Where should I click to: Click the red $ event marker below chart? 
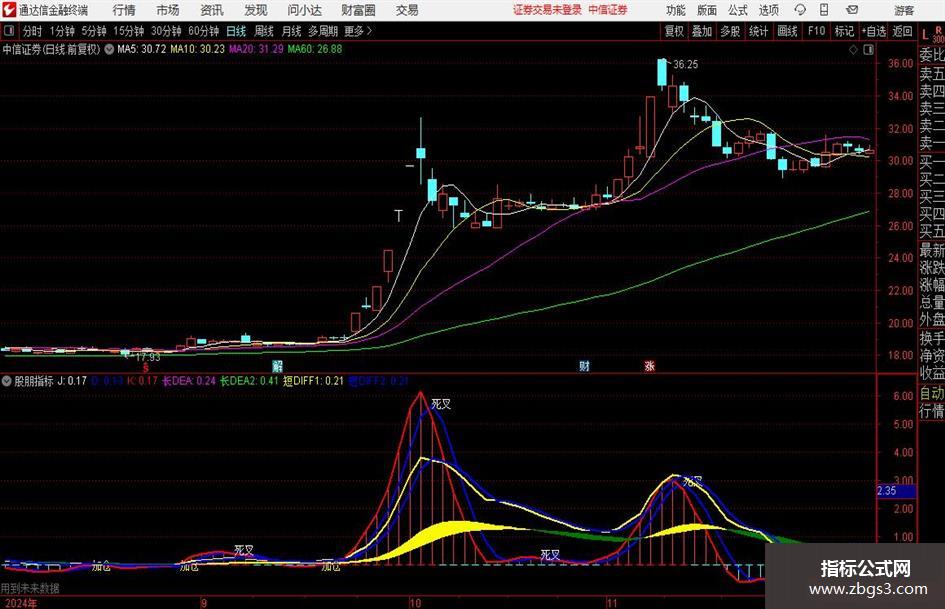coord(146,367)
